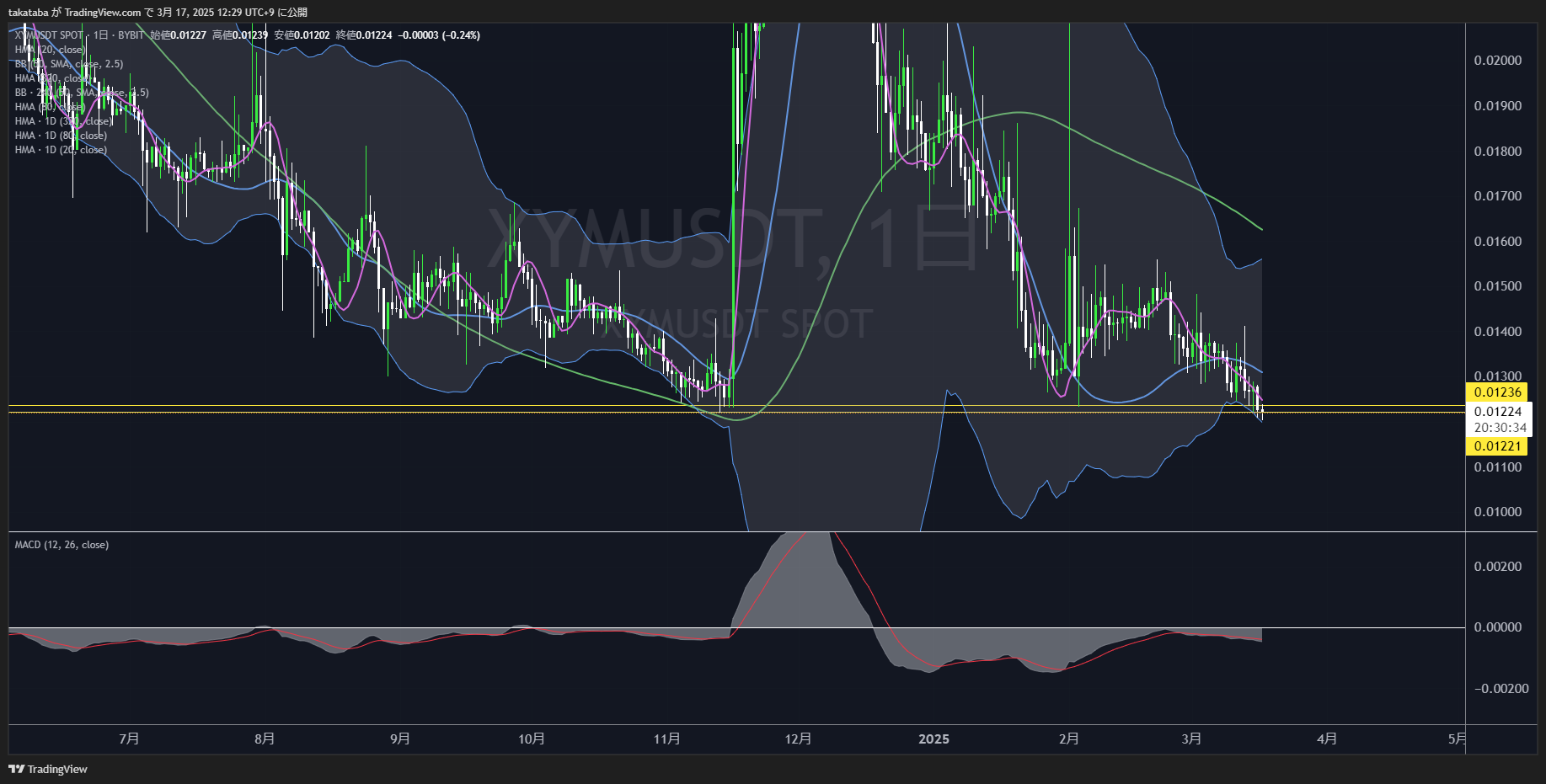Click the 0.00200 MACD axis label
Viewport: 1546px width, 784px height.
pos(1498,567)
